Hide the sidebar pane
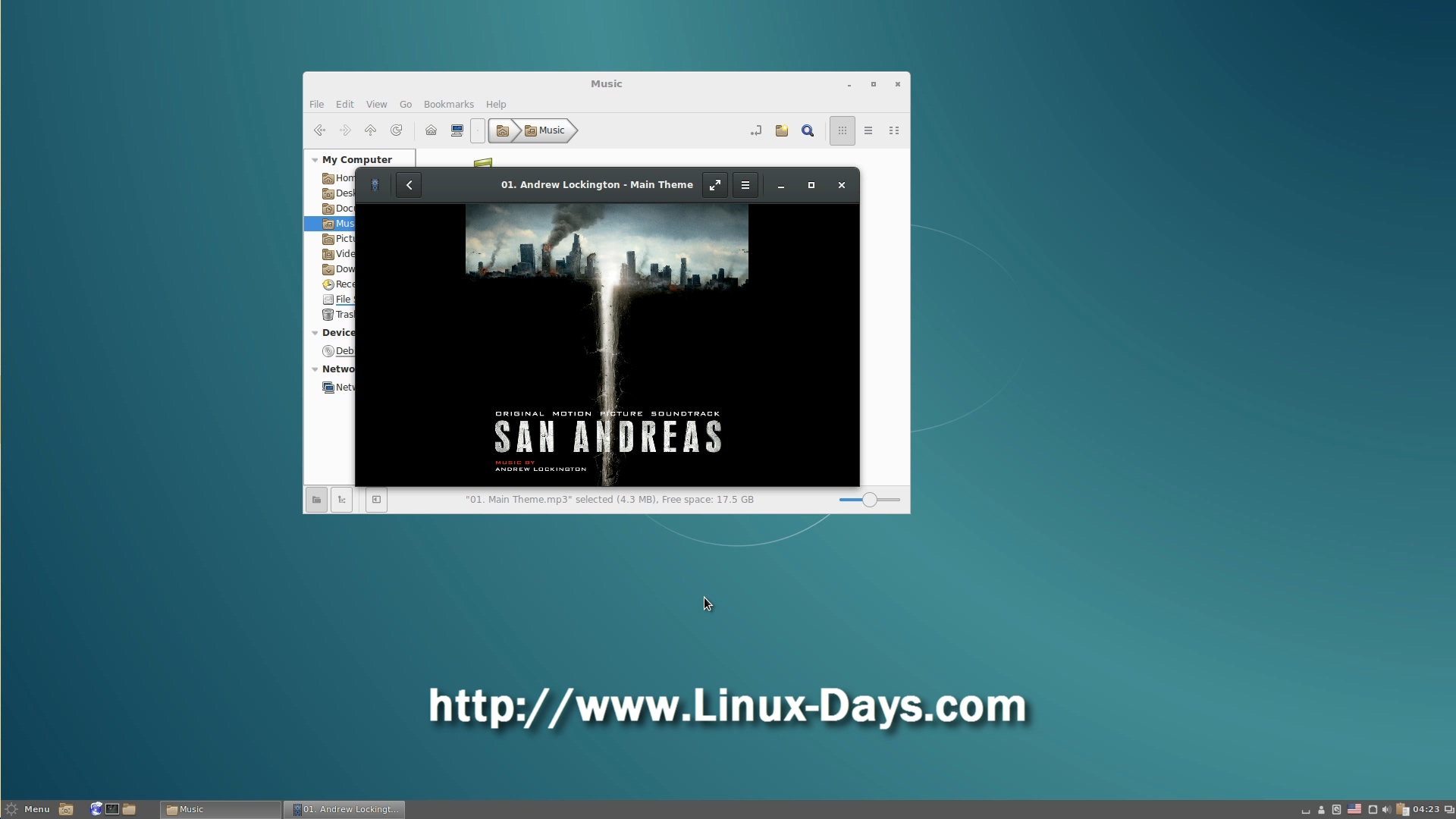Screen dimensions: 1456x819 point(376,500)
